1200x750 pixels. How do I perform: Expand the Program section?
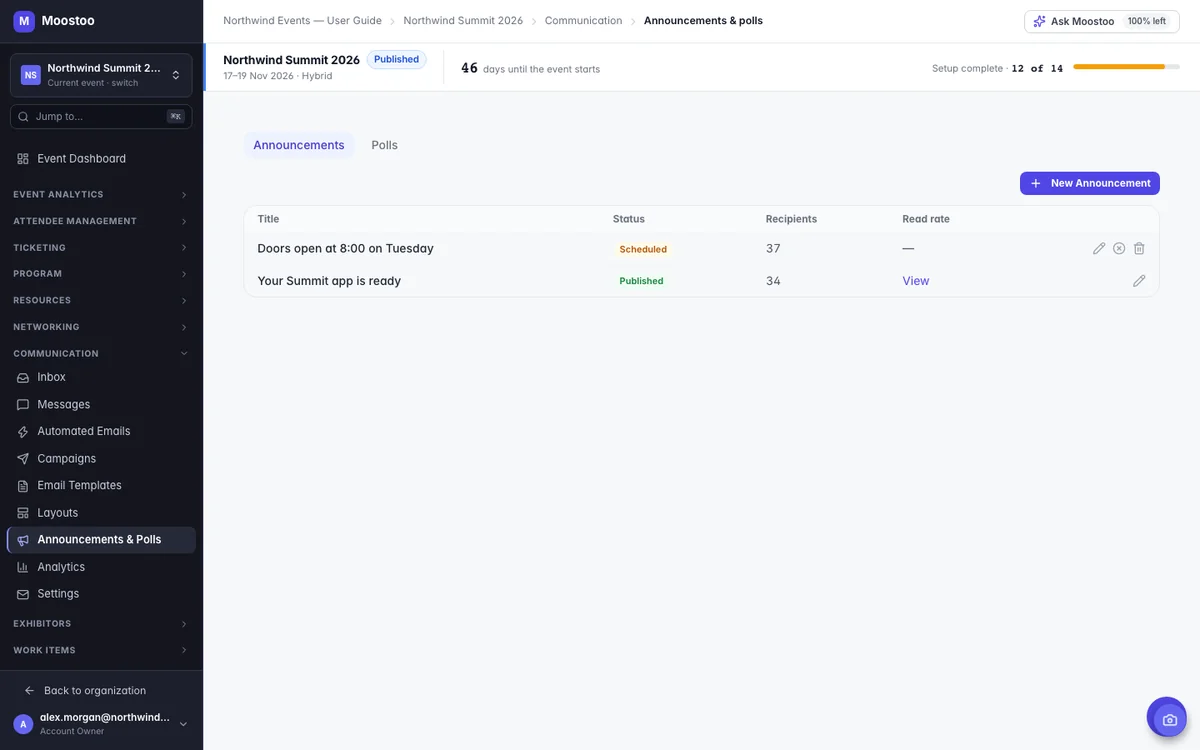[101, 274]
